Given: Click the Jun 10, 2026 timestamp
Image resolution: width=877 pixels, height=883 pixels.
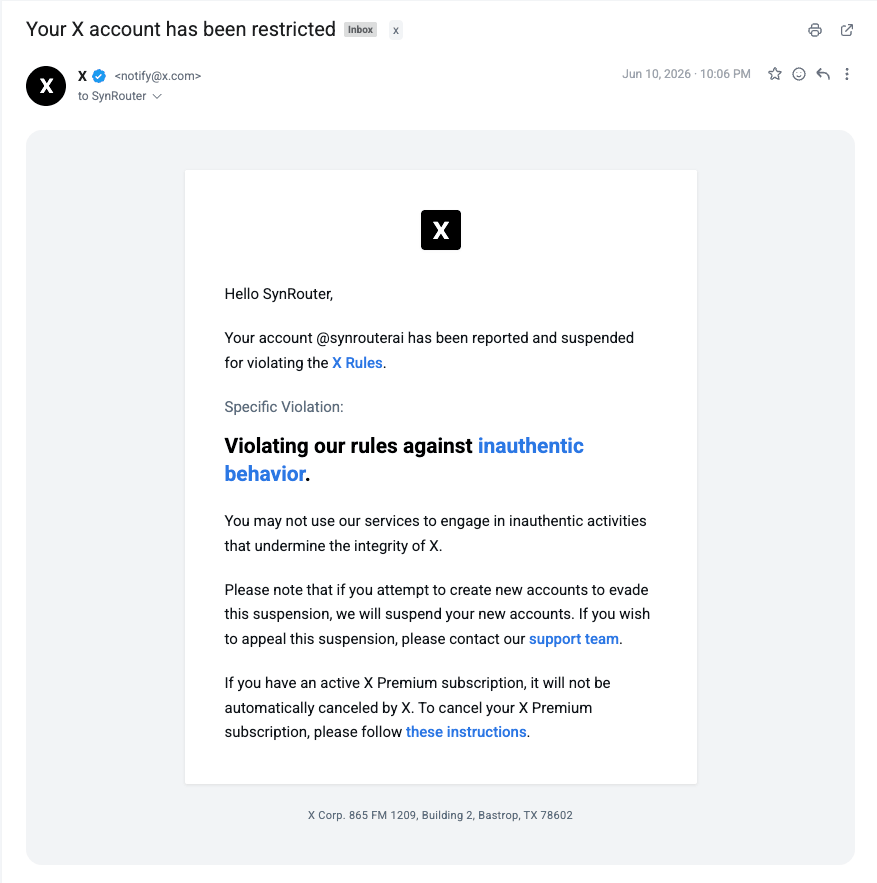Looking at the screenshot, I should (686, 74).
